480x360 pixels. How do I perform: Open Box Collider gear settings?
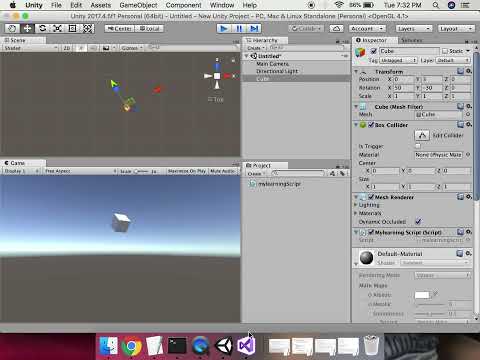[x=468, y=124]
